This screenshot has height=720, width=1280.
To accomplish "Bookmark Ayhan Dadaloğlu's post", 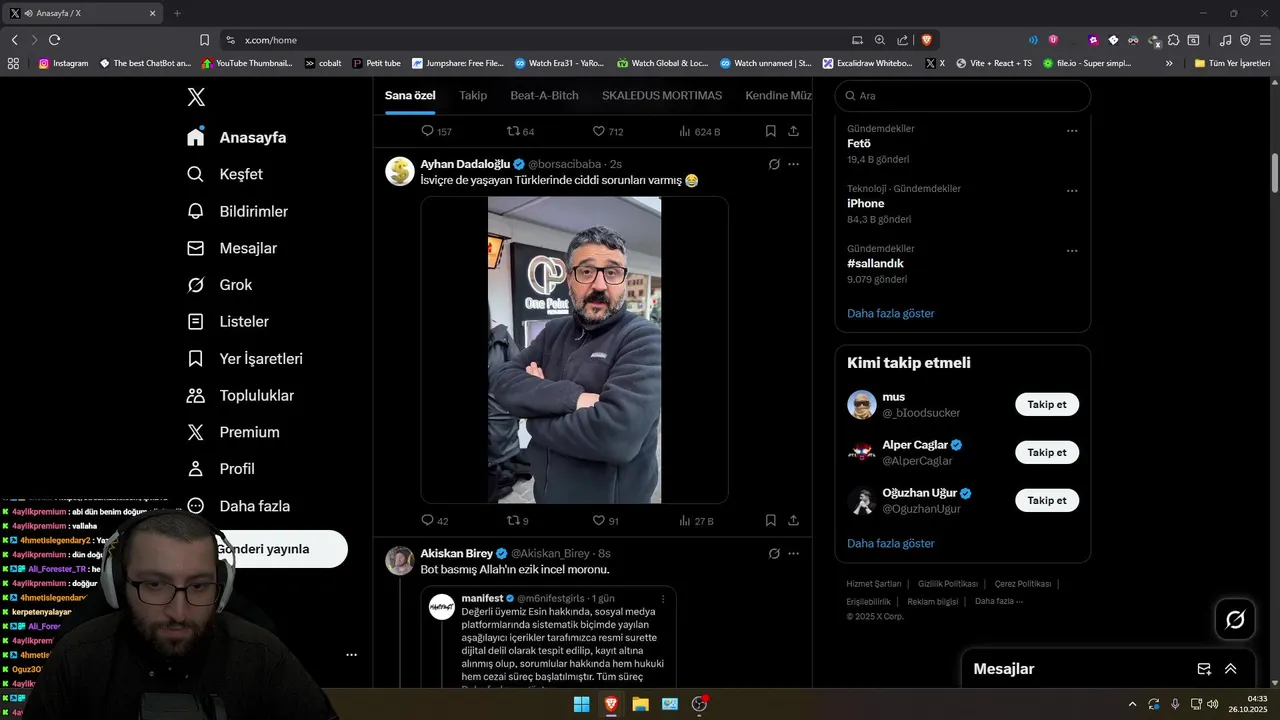I will click(x=770, y=521).
